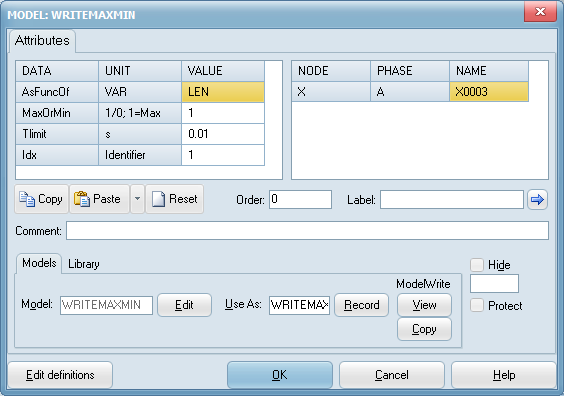Screen dimensions: 564x396
Task: Click the UNIT column header
Action: (140, 71)
